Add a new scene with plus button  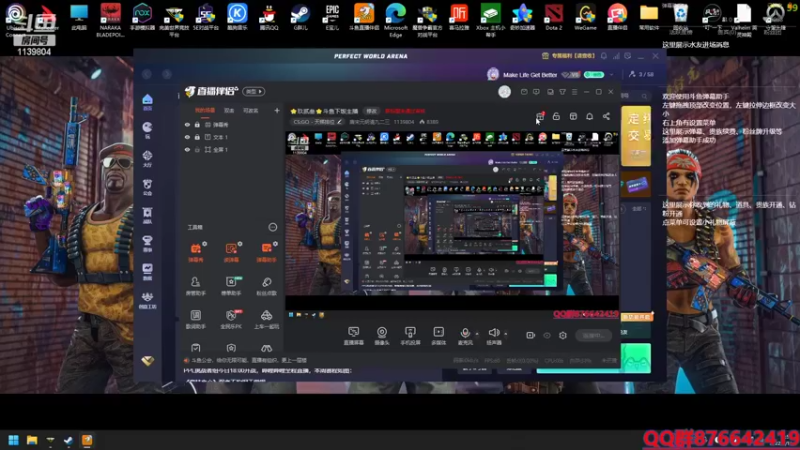point(277,110)
